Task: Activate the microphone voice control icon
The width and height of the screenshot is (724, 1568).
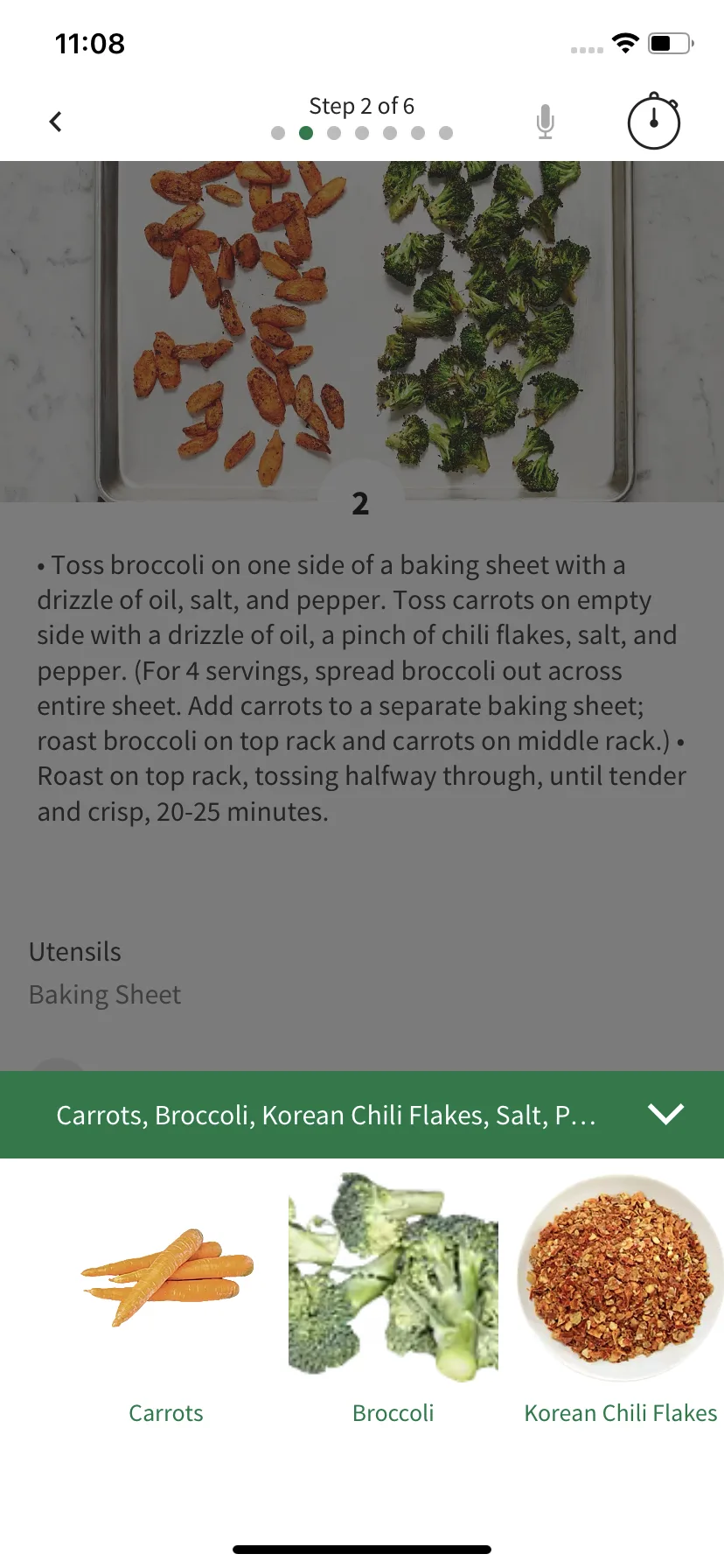Action: tap(545, 122)
